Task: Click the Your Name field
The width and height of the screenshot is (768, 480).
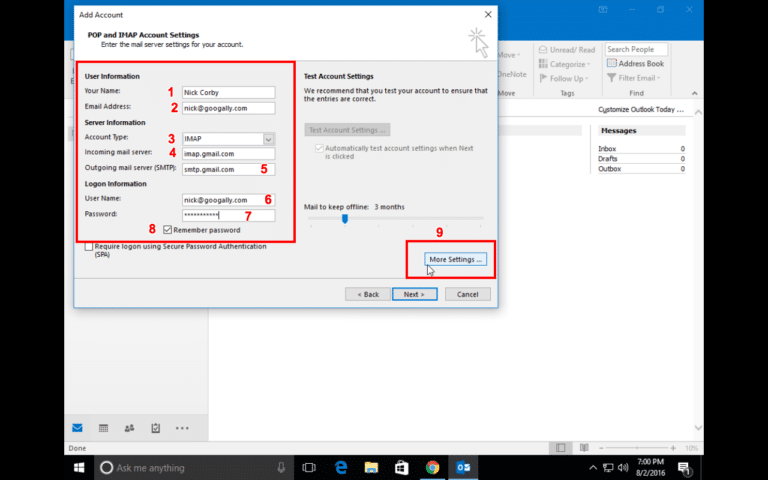Action: [x=228, y=93]
